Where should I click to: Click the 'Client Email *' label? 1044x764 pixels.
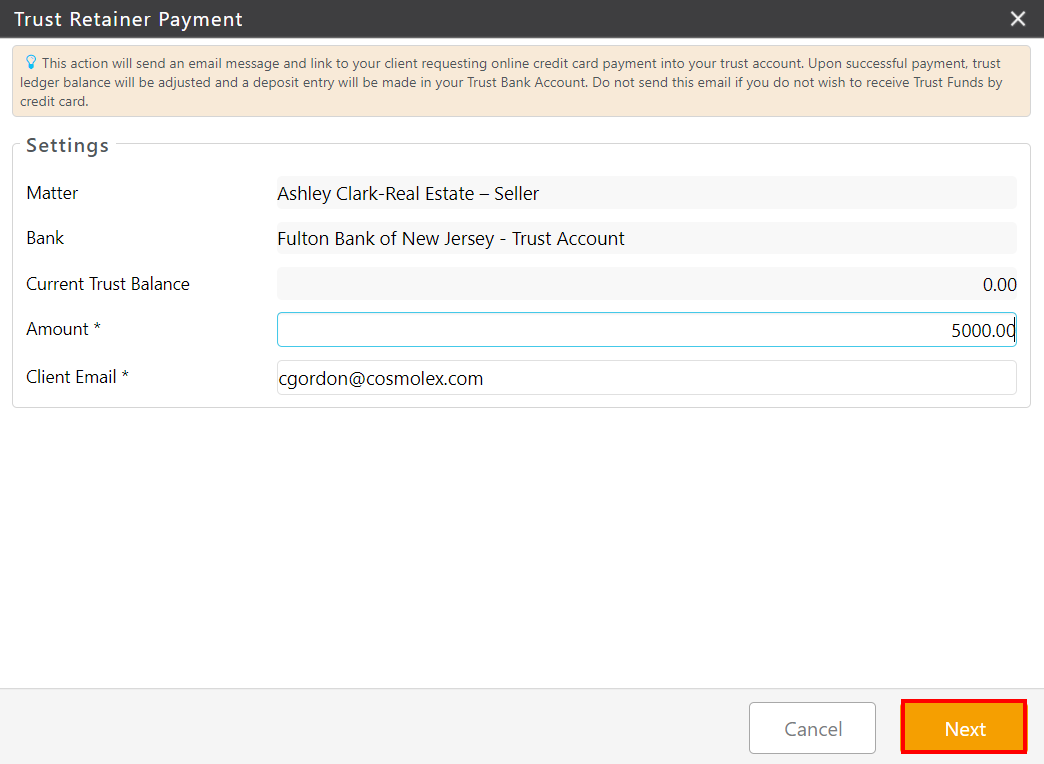click(x=77, y=377)
